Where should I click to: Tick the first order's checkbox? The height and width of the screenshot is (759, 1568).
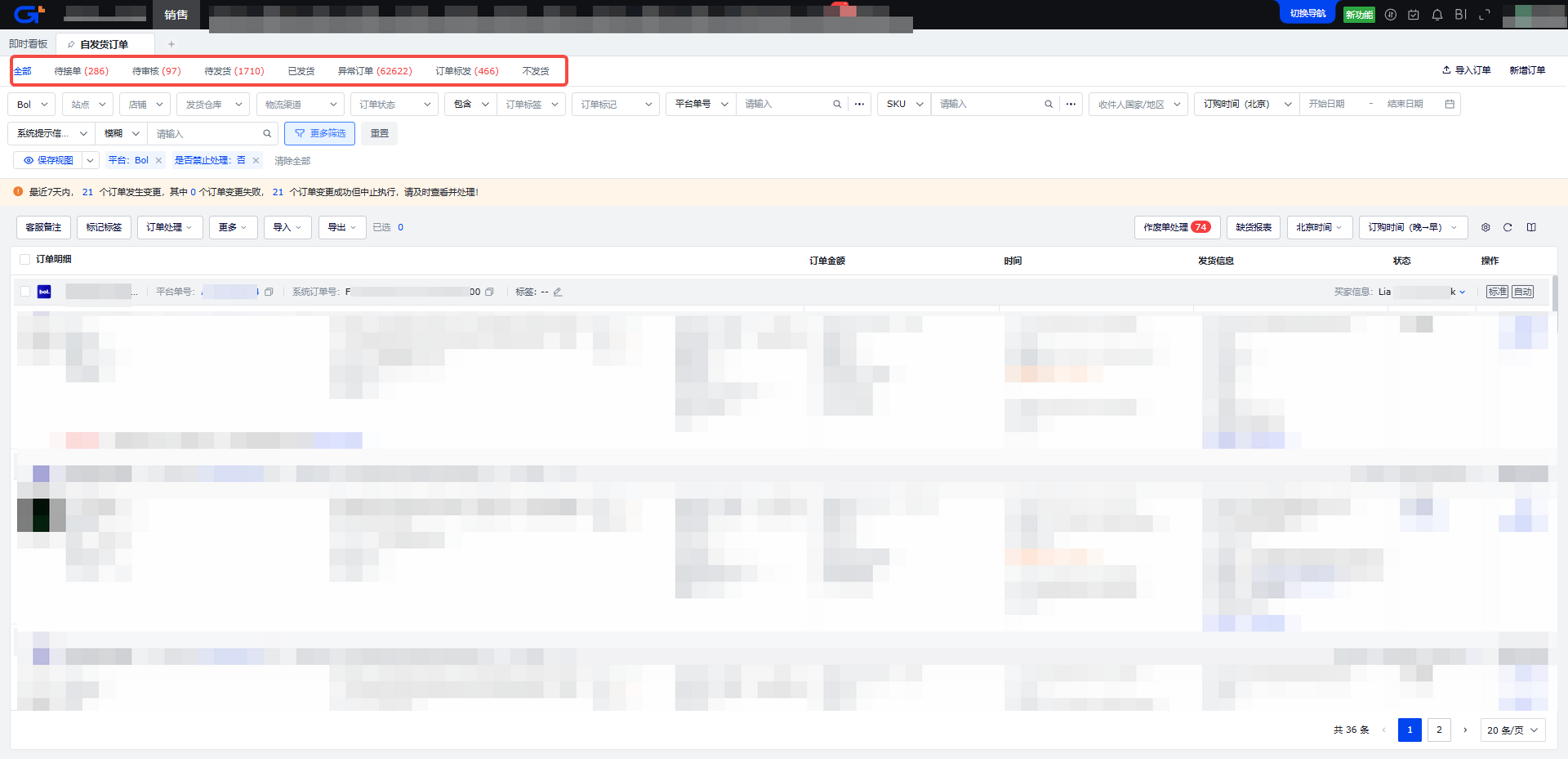pos(25,292)
